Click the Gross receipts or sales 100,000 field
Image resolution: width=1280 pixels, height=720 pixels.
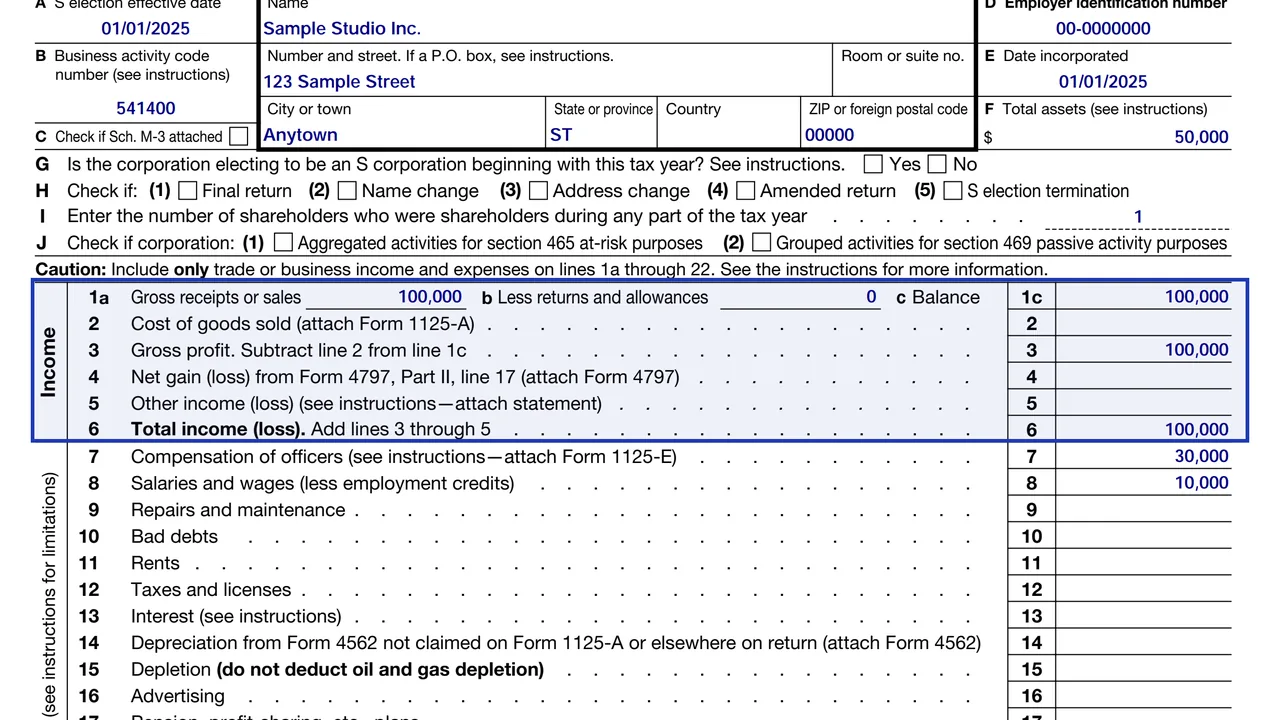[385, 296]
